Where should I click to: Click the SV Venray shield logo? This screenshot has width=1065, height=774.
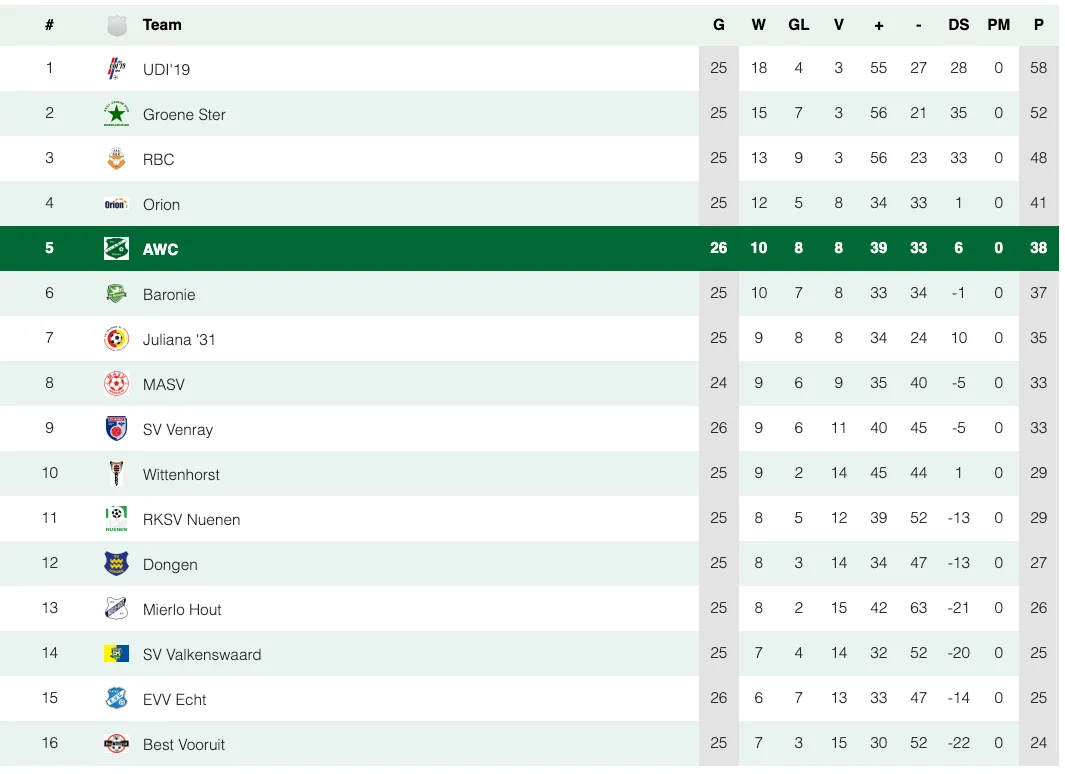tap(117, 429)
